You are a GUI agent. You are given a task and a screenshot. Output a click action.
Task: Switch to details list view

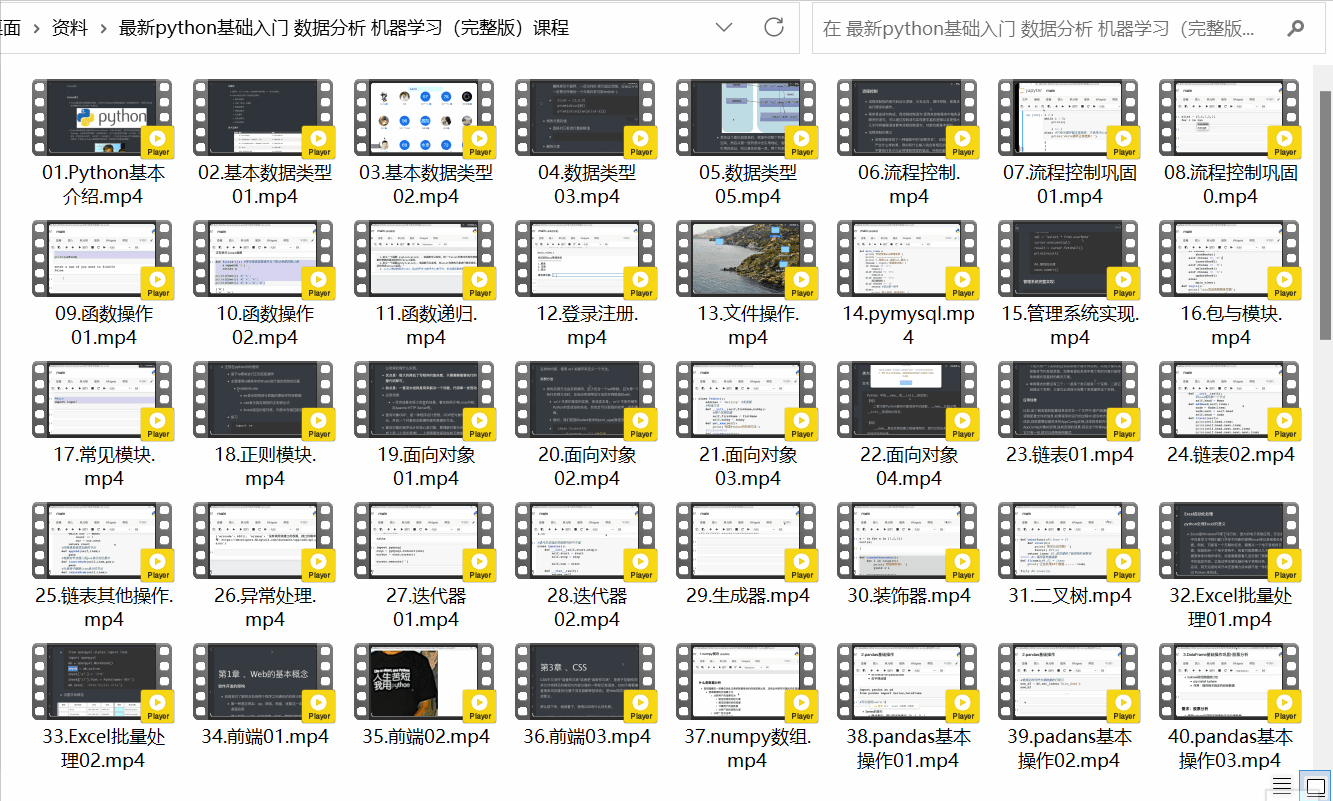[x=1282, y=784]
